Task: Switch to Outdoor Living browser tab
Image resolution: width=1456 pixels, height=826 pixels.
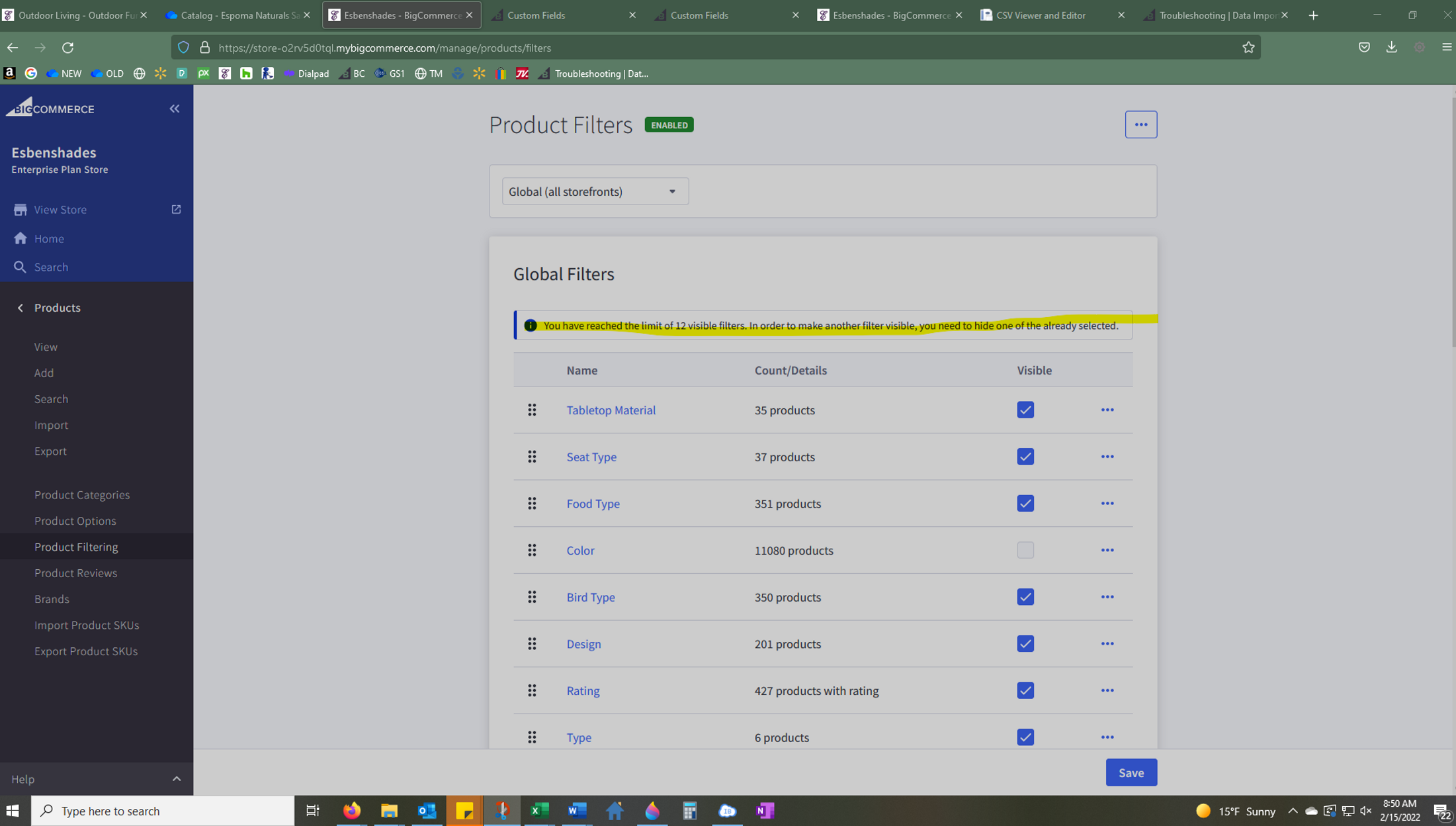Action: coord(76,15)
